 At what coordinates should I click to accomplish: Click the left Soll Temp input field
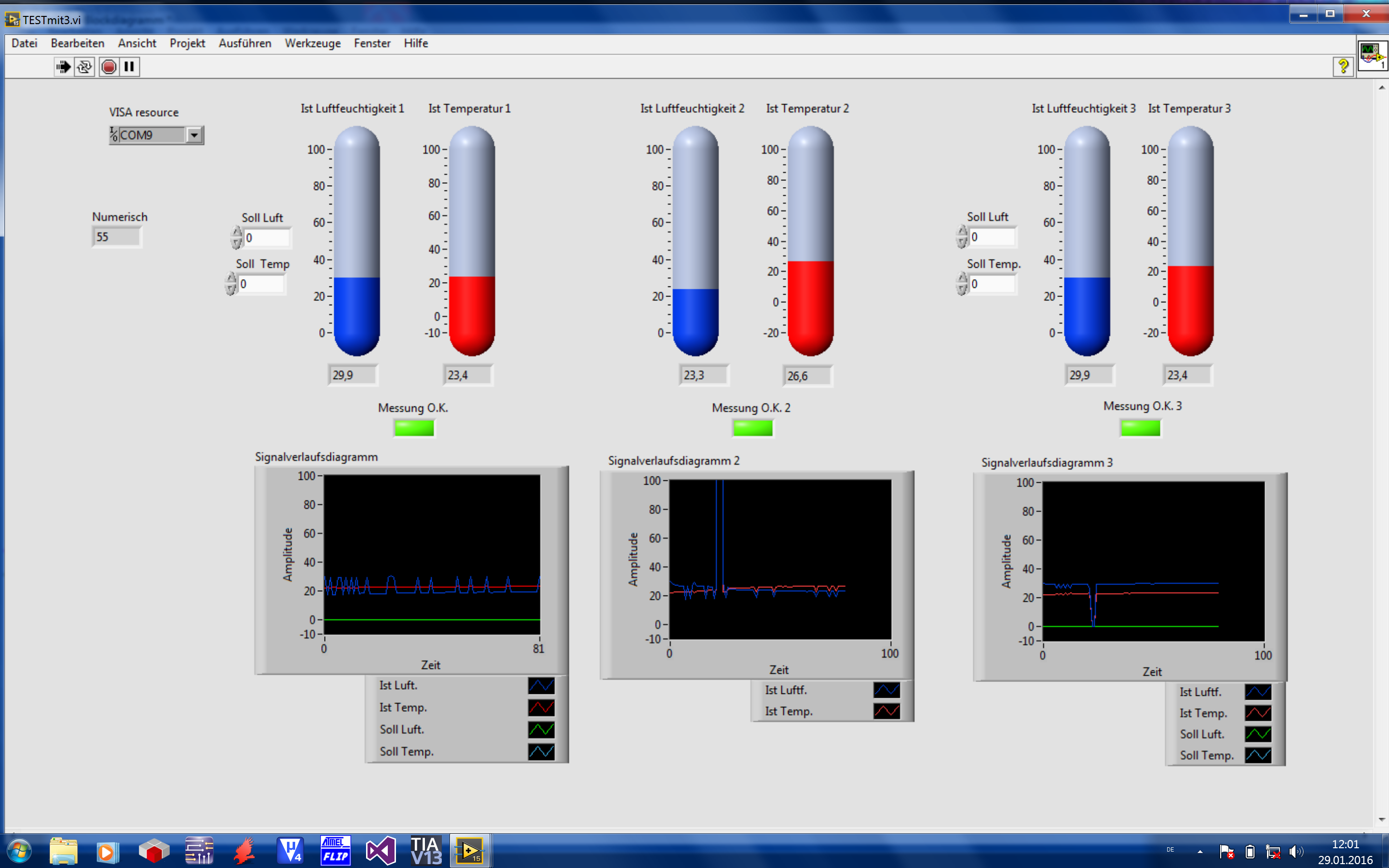pos(261,284)
